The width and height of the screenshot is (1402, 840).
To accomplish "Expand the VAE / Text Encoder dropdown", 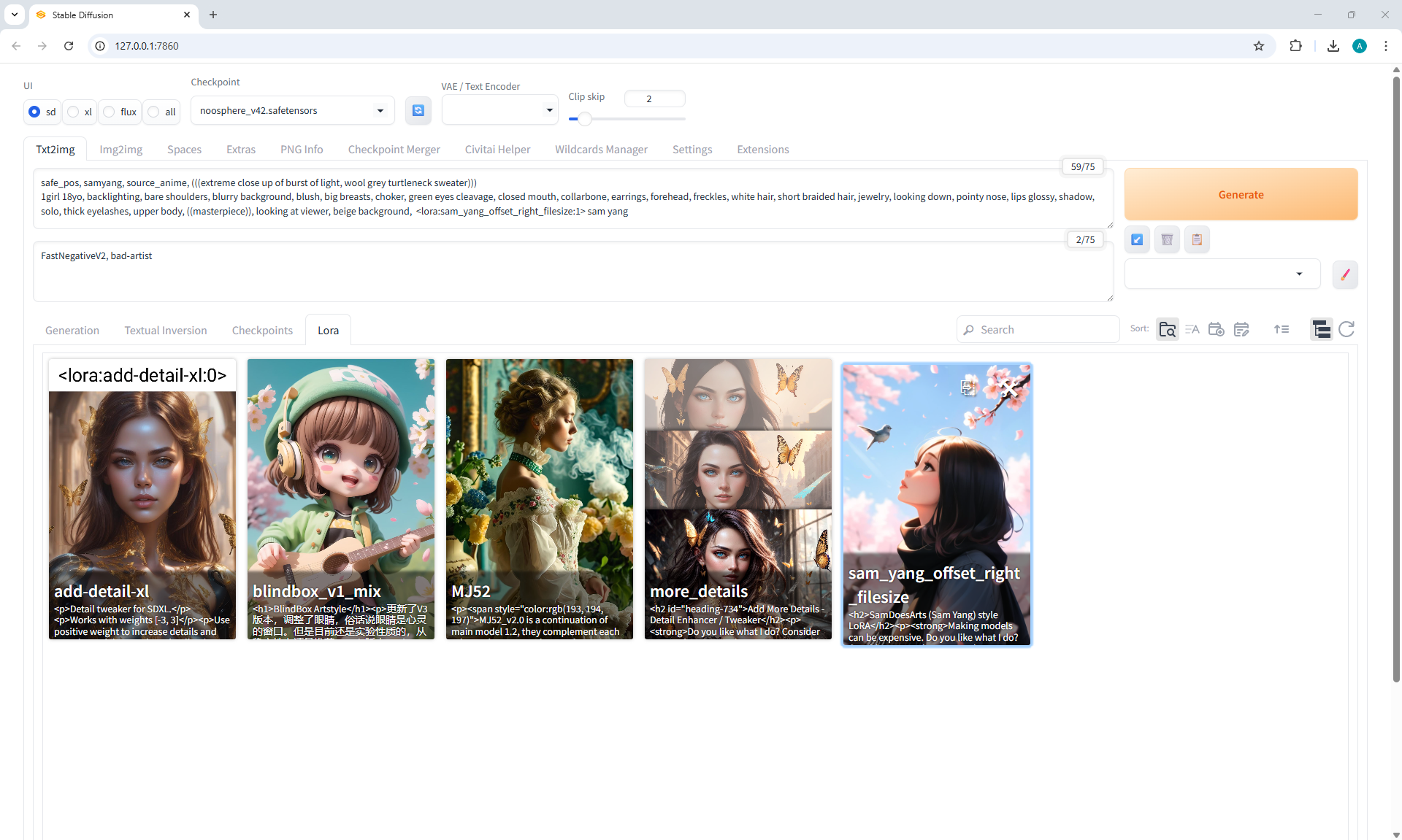I will point(499,110).
